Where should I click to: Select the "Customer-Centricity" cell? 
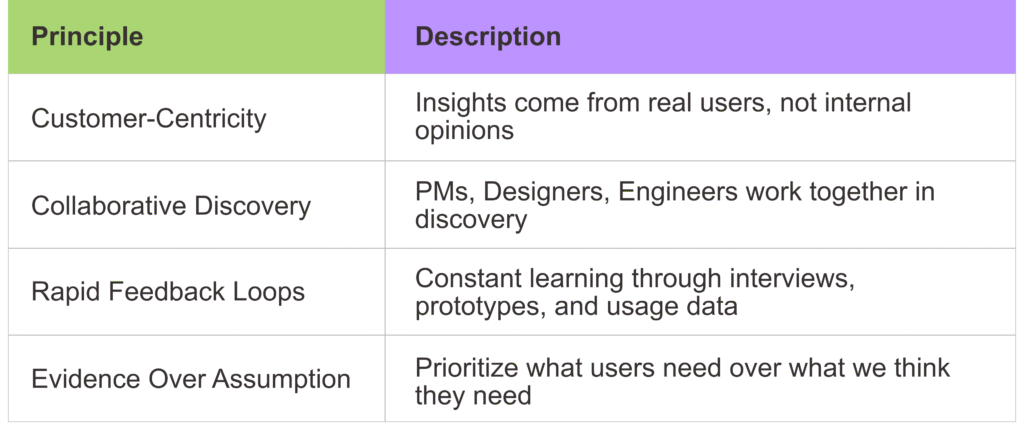coord(149,118)
